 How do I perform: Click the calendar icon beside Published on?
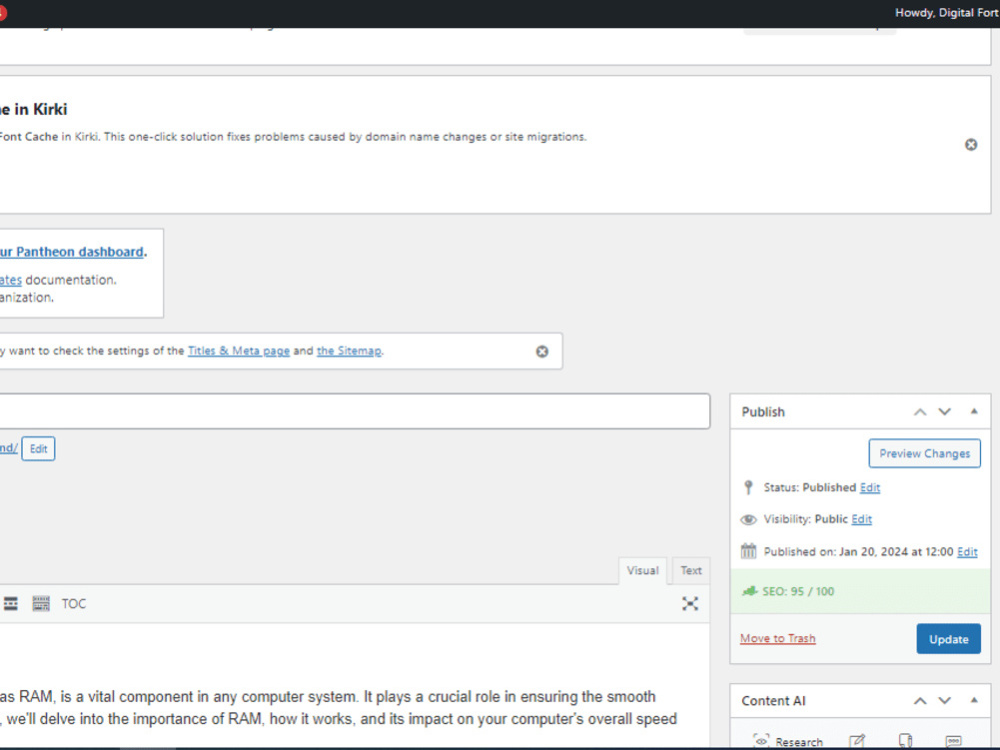pos(748,551)
